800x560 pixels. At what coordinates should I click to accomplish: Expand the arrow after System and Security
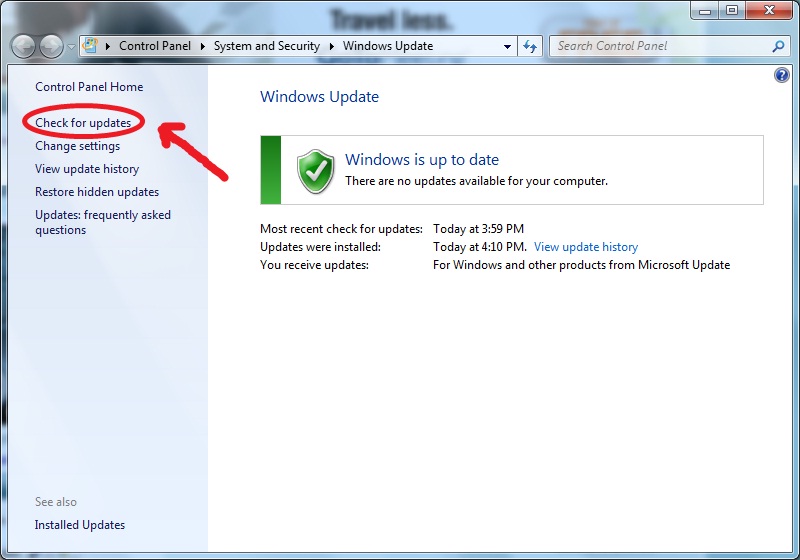pyautogui.click(x=332, y=46)
